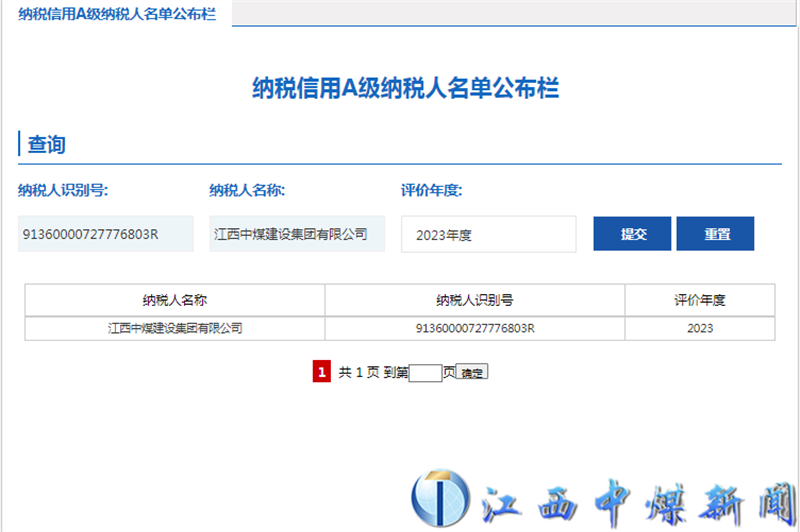Click the 查询 section heading
This screenshot has width=800, height=532.
point(46,144)
